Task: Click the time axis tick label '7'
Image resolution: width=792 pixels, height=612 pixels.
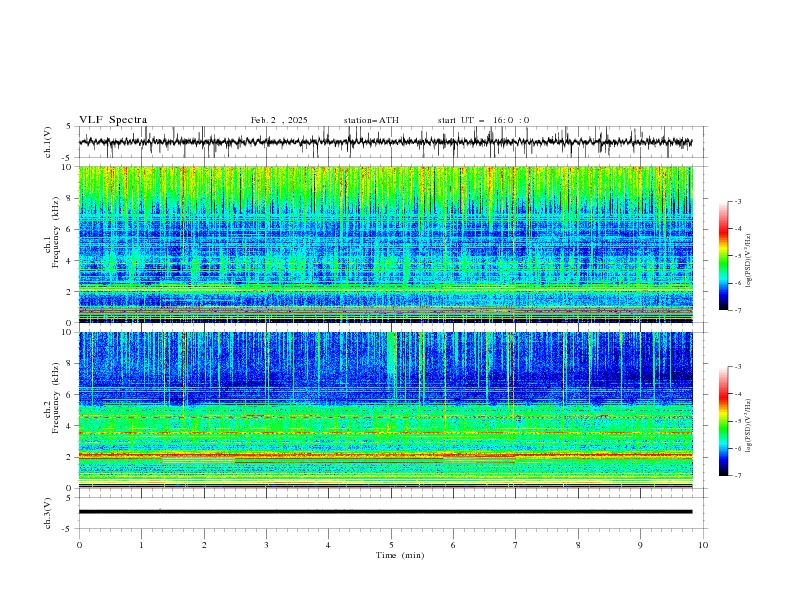Action: pos(516,545)
